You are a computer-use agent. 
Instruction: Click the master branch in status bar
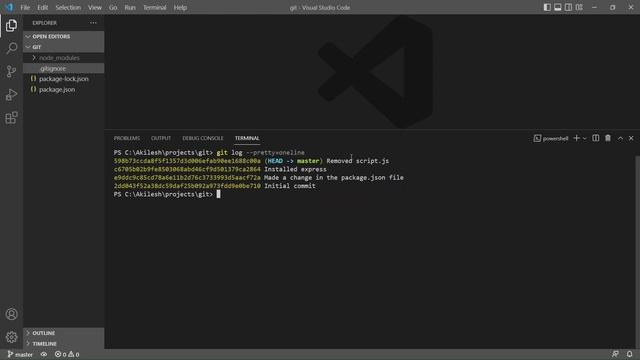click(x=20, y=354)
